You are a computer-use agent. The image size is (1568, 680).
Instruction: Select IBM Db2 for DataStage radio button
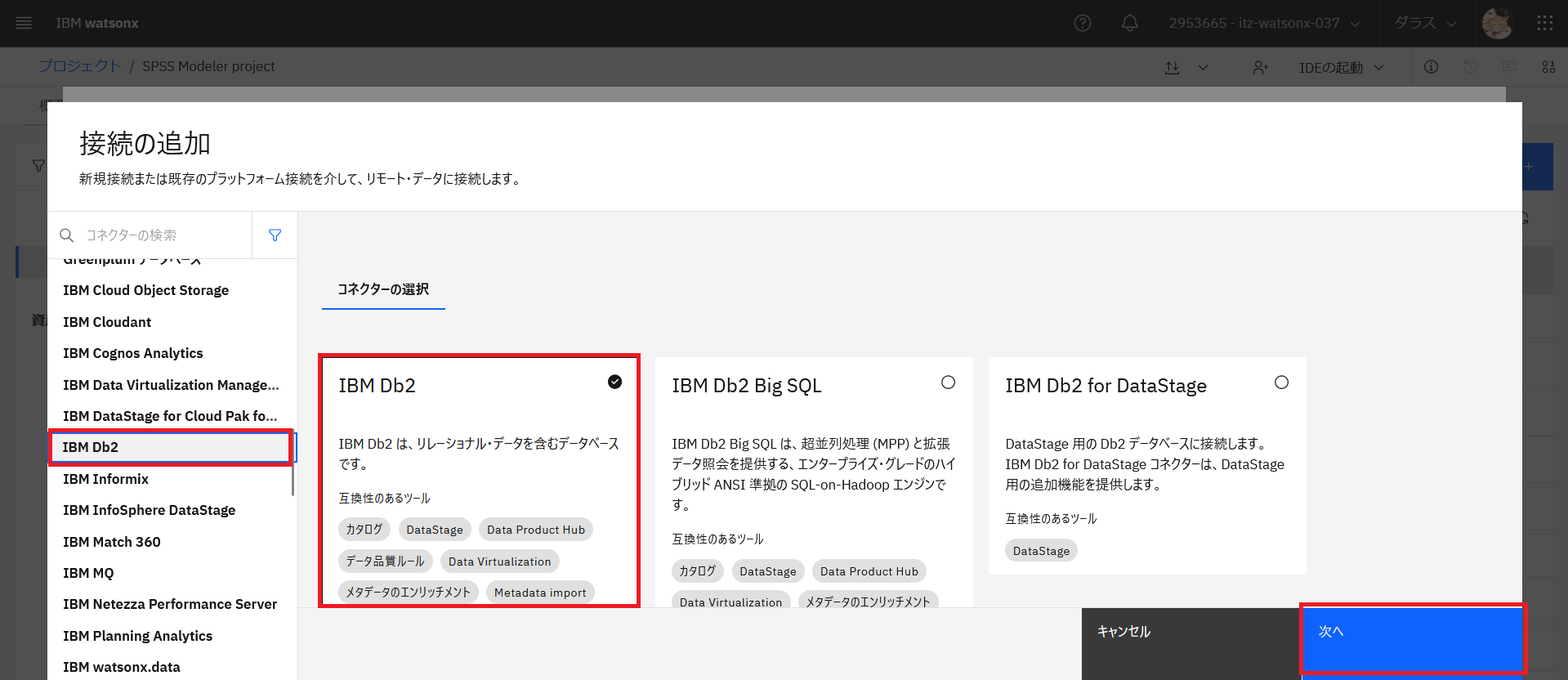pyautogui.click(x=1281, y=382)
